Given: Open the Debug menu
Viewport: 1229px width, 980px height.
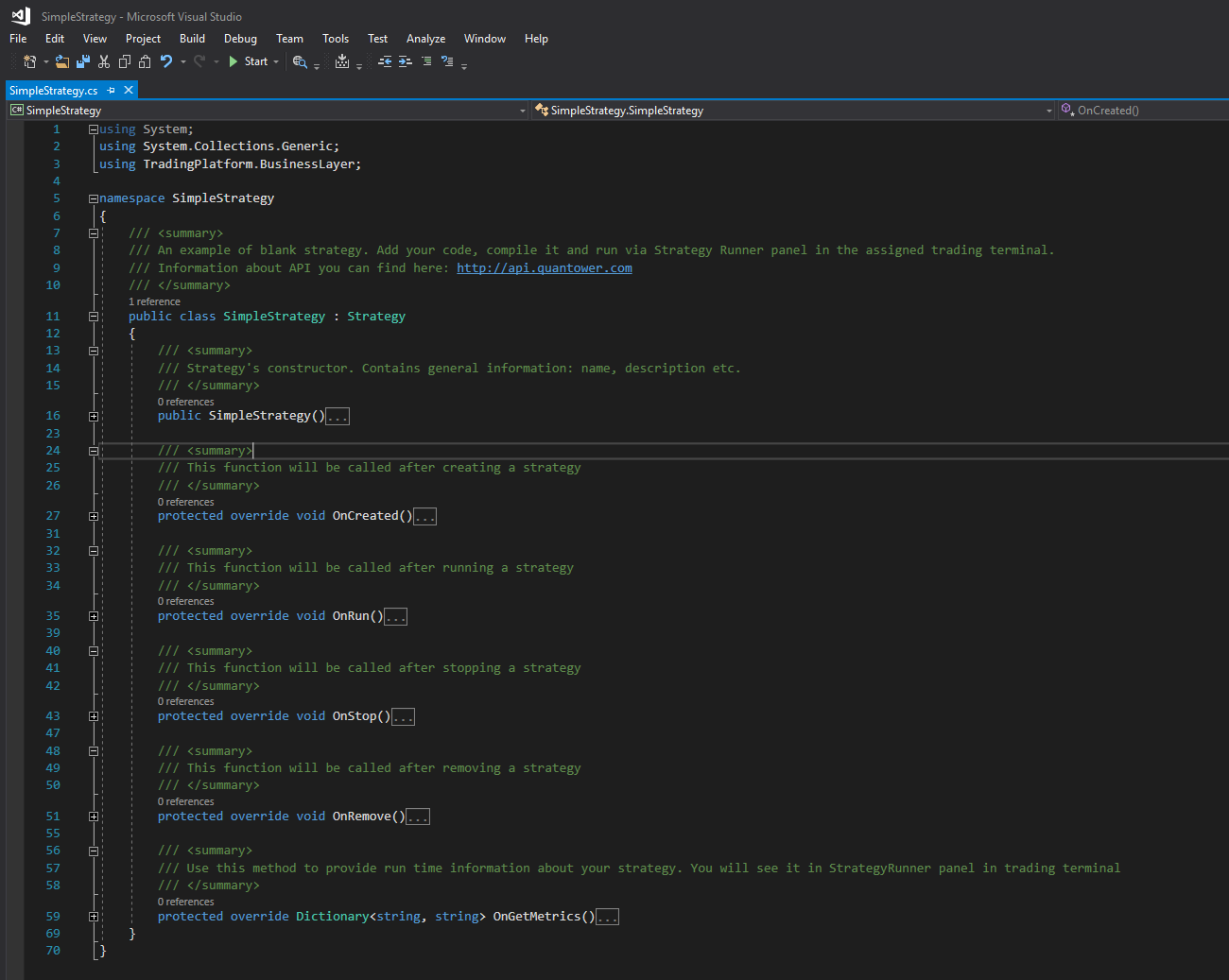Looking at the screenshot, I should [x=240, y=39].
